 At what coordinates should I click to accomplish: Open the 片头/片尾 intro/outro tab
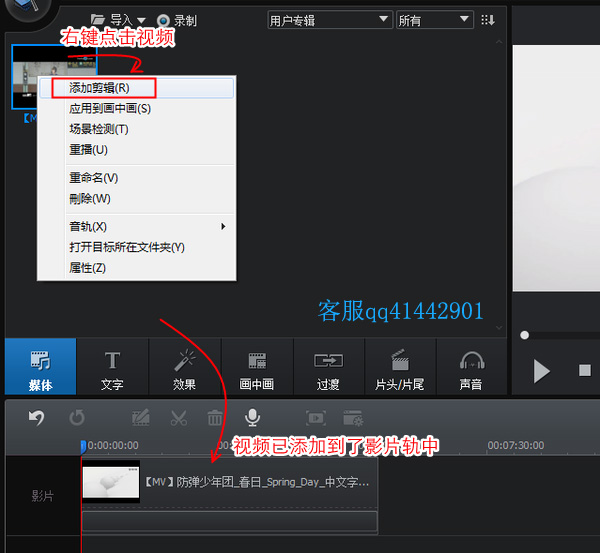click(x=400, y=367)
